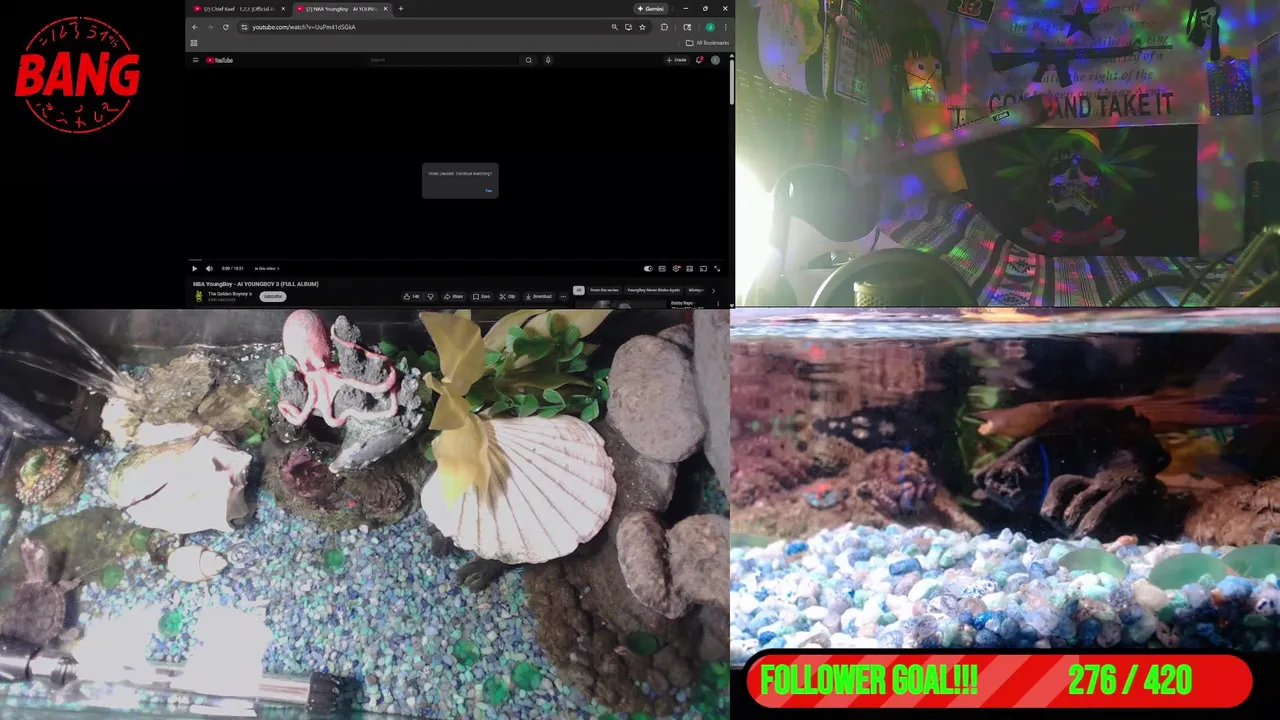Open the Chrome profile avatar

pos(710,27)
